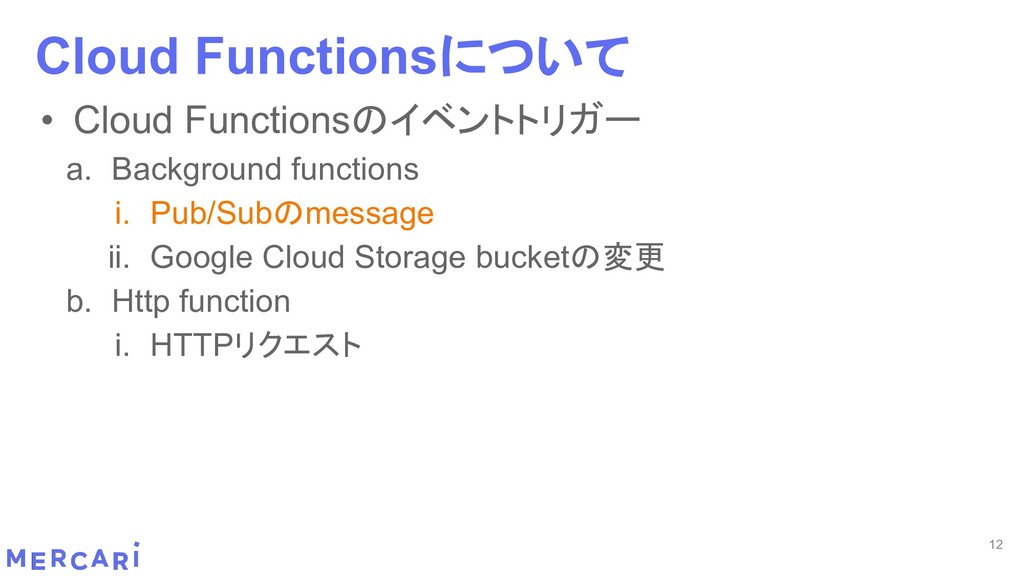Click the kanji 変更 at line end
1024x576 pixels.
click(634, 258)
